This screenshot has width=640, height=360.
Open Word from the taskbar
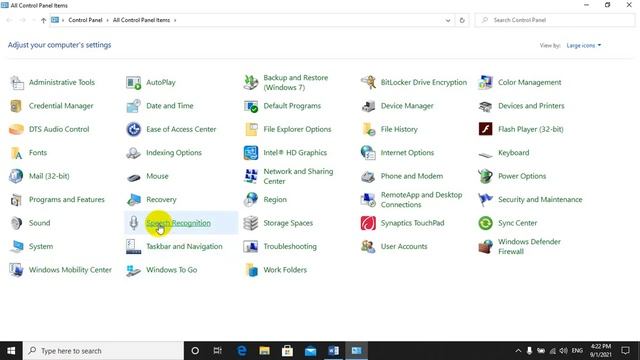tap(333, 351)
